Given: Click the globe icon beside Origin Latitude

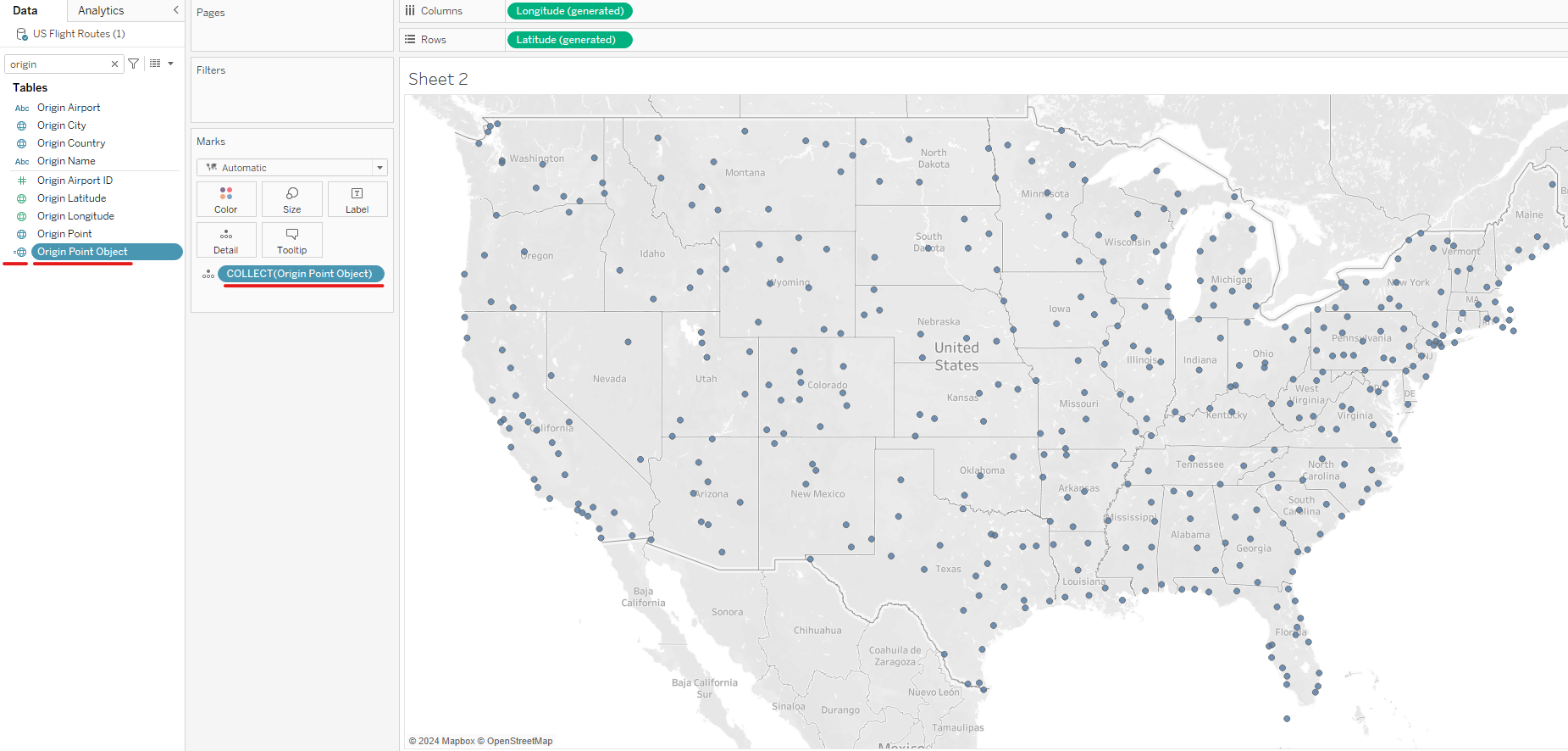Looking at the screenshot, I should 22,198.
